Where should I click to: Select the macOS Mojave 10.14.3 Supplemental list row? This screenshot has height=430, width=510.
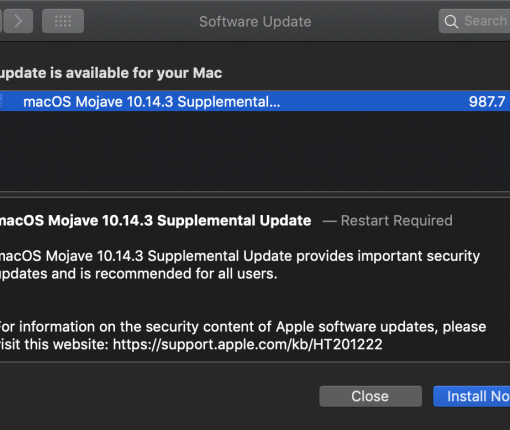click(x=255, y=101)
